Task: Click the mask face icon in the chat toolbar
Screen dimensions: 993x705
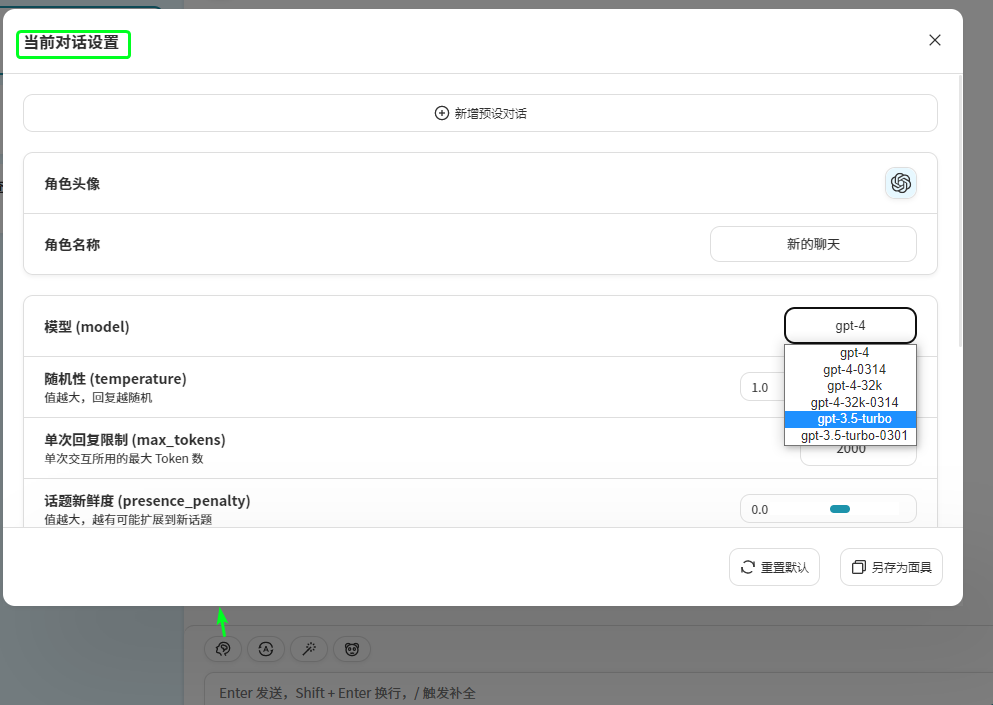Action: [352, 649]
